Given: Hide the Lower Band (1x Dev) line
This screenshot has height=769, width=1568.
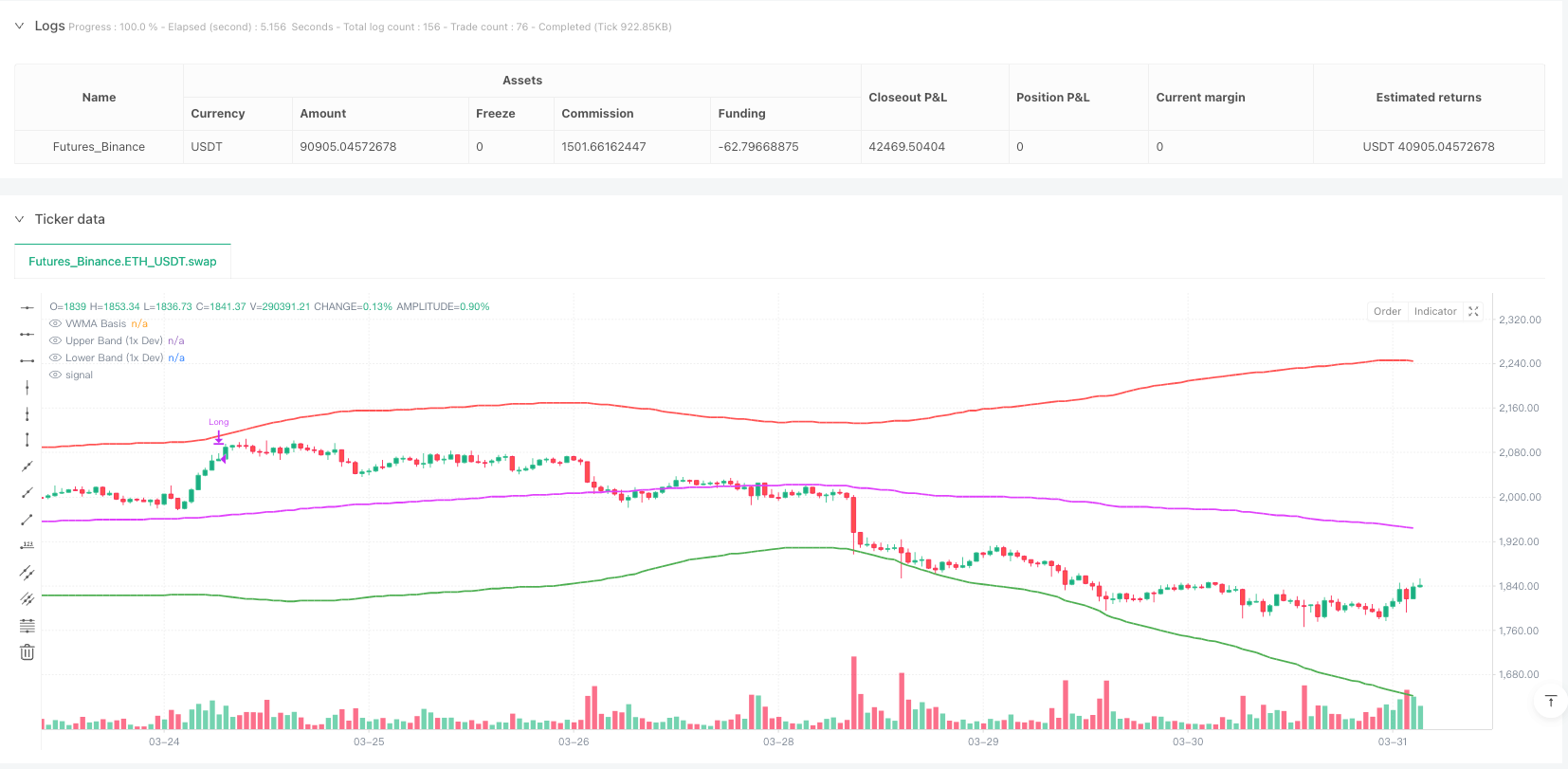Looking at the screenshot, I should [55, 357].
